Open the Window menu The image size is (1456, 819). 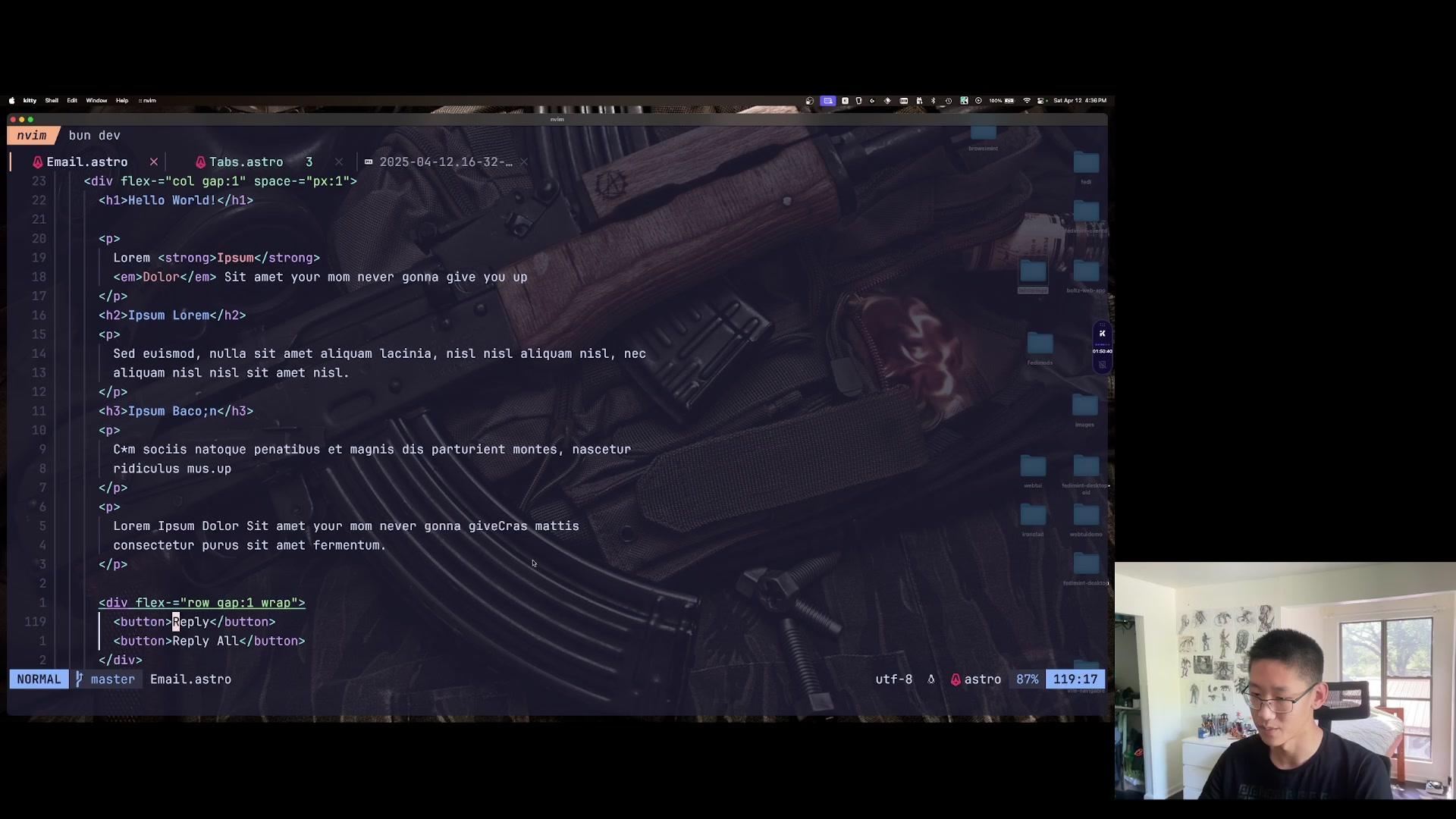coord(96,100)
